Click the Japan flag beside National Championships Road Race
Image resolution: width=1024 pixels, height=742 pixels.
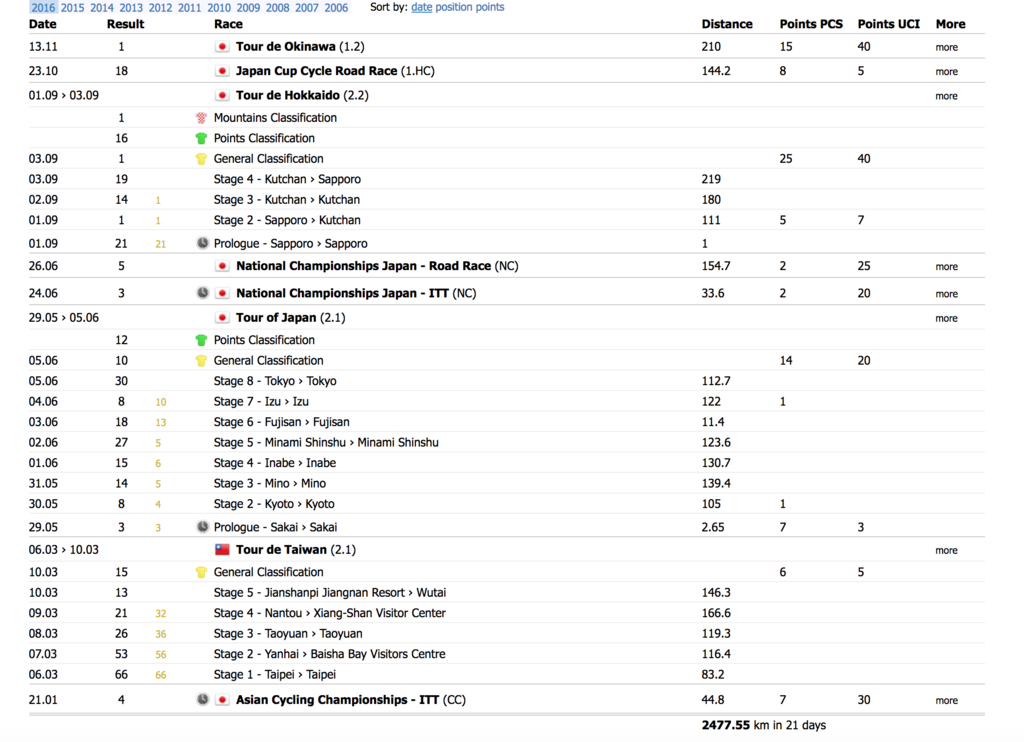(222, 266)
